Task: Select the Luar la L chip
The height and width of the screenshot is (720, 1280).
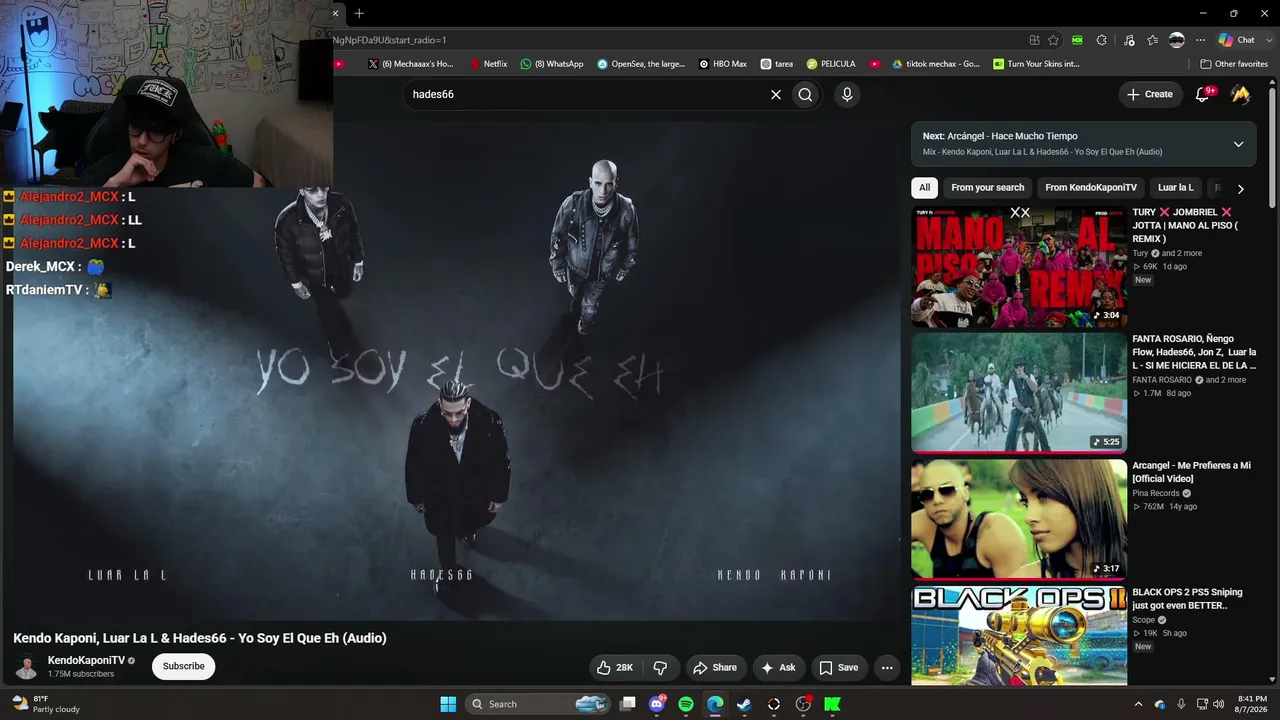Action: click(1176, 188)
